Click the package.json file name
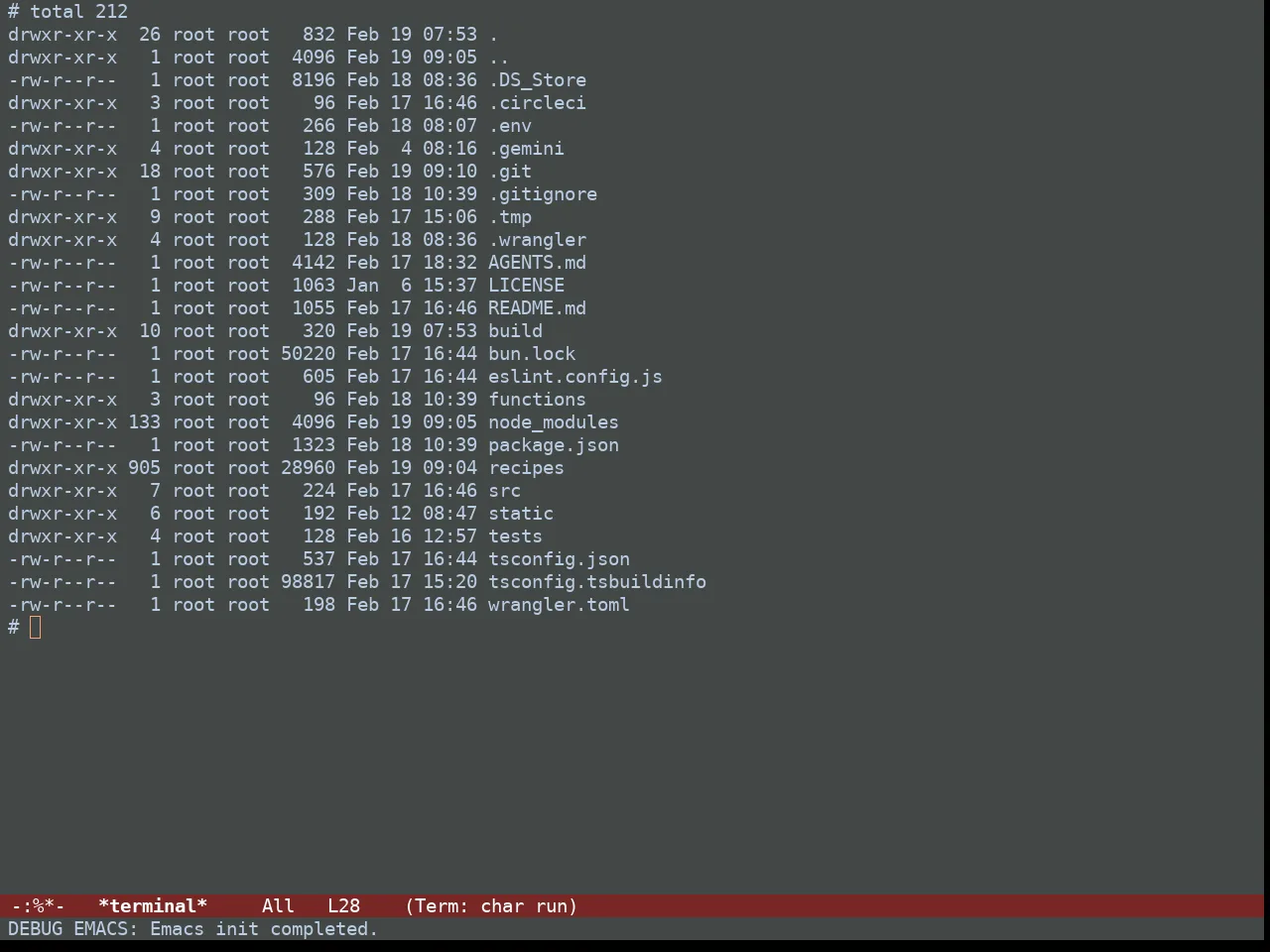The image size is (1270, 952). 553,444
